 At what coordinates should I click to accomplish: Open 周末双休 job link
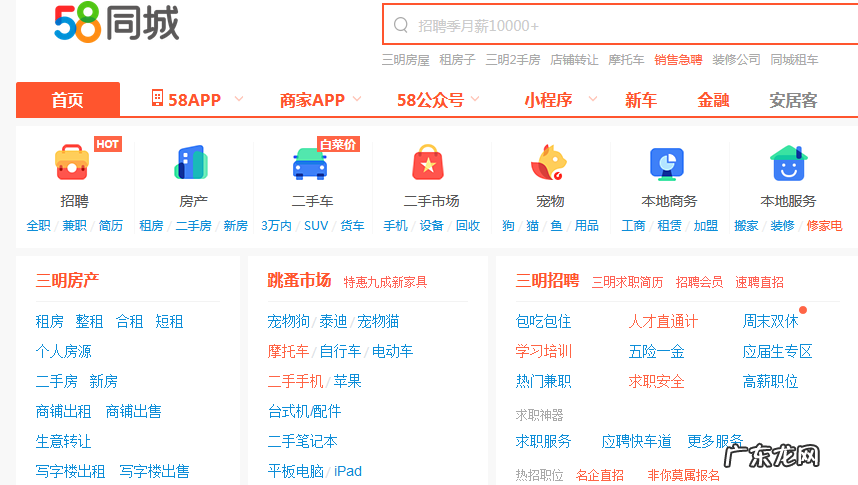[x=770, y=321]
